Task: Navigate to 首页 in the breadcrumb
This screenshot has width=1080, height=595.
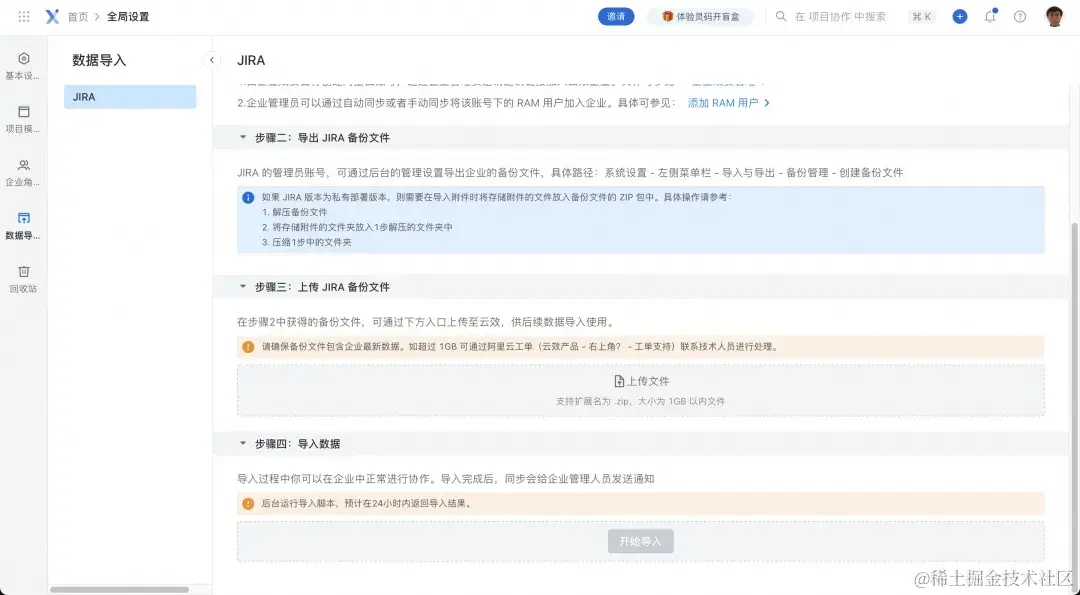Action: [76, 16]
